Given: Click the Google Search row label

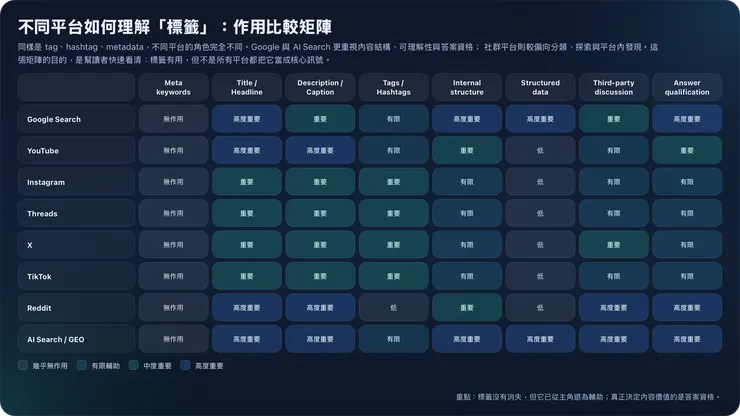Looking at the screenshot, I should point(76,119).
